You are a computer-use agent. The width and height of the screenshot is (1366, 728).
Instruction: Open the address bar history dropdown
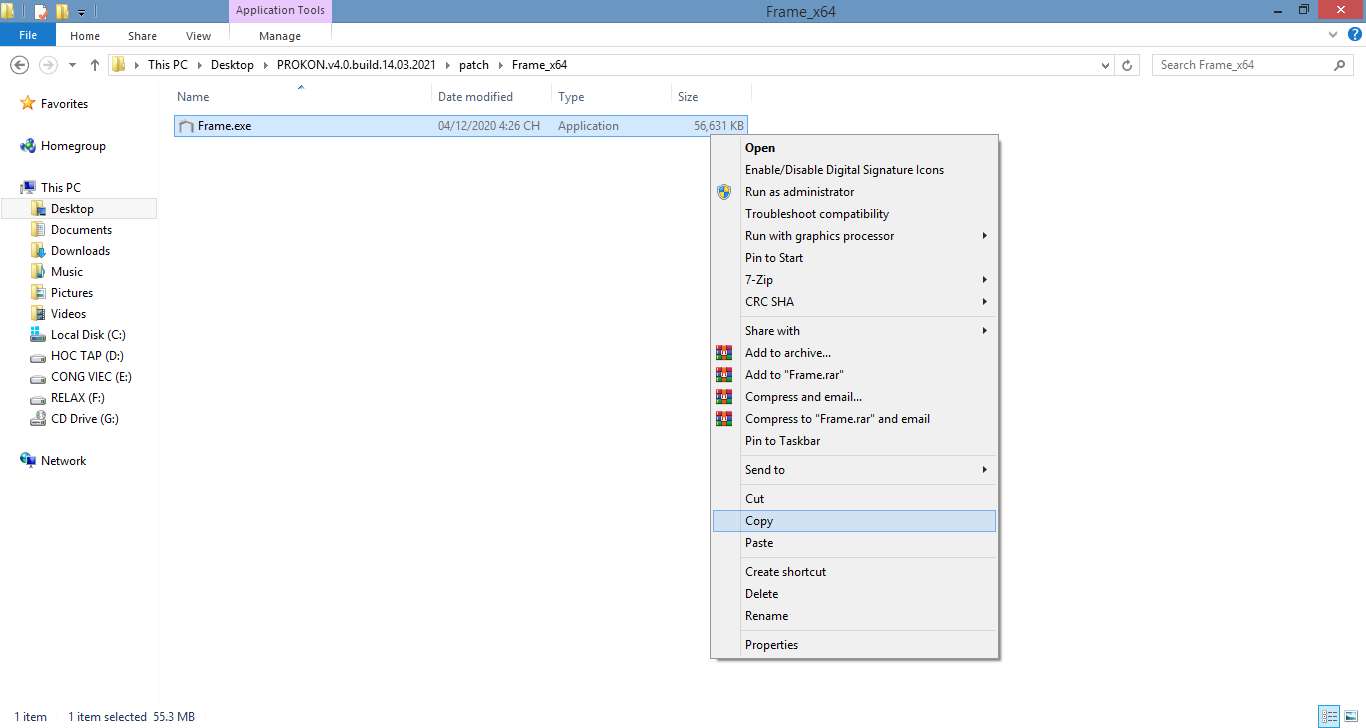pos(1105,65)
